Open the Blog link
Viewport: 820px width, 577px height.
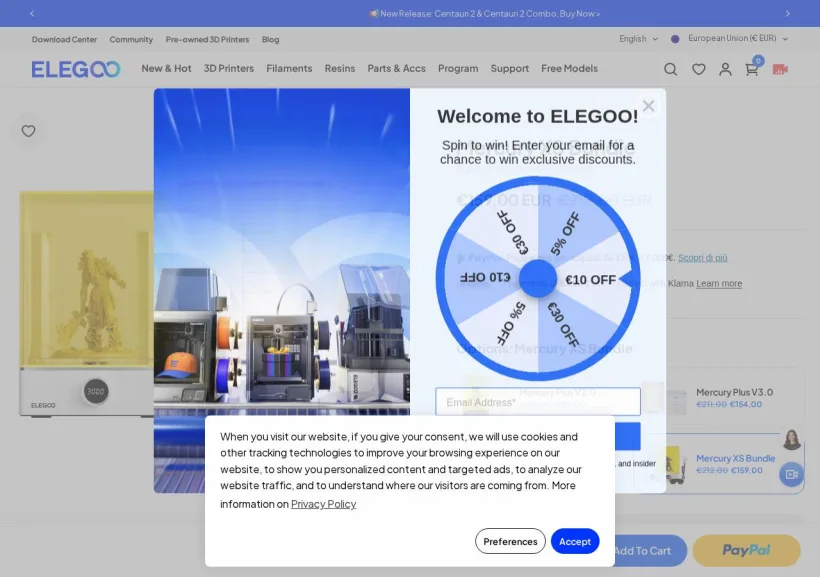[270, 40]
